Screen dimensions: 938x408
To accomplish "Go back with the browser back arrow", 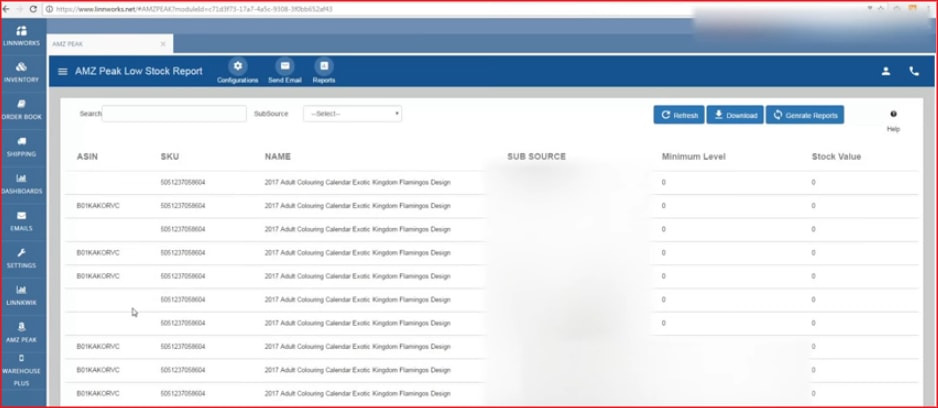I will pos(6,9).
